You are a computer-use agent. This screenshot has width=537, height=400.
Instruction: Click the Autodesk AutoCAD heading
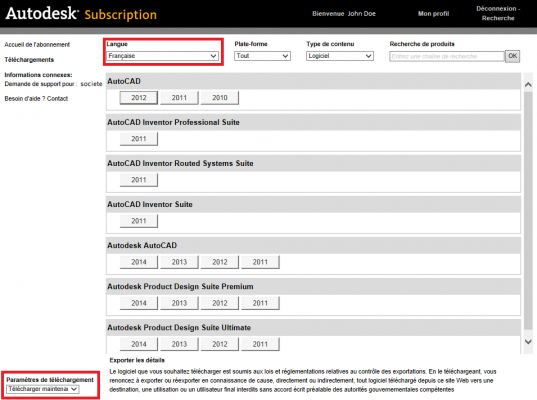[x=142, y=246]
